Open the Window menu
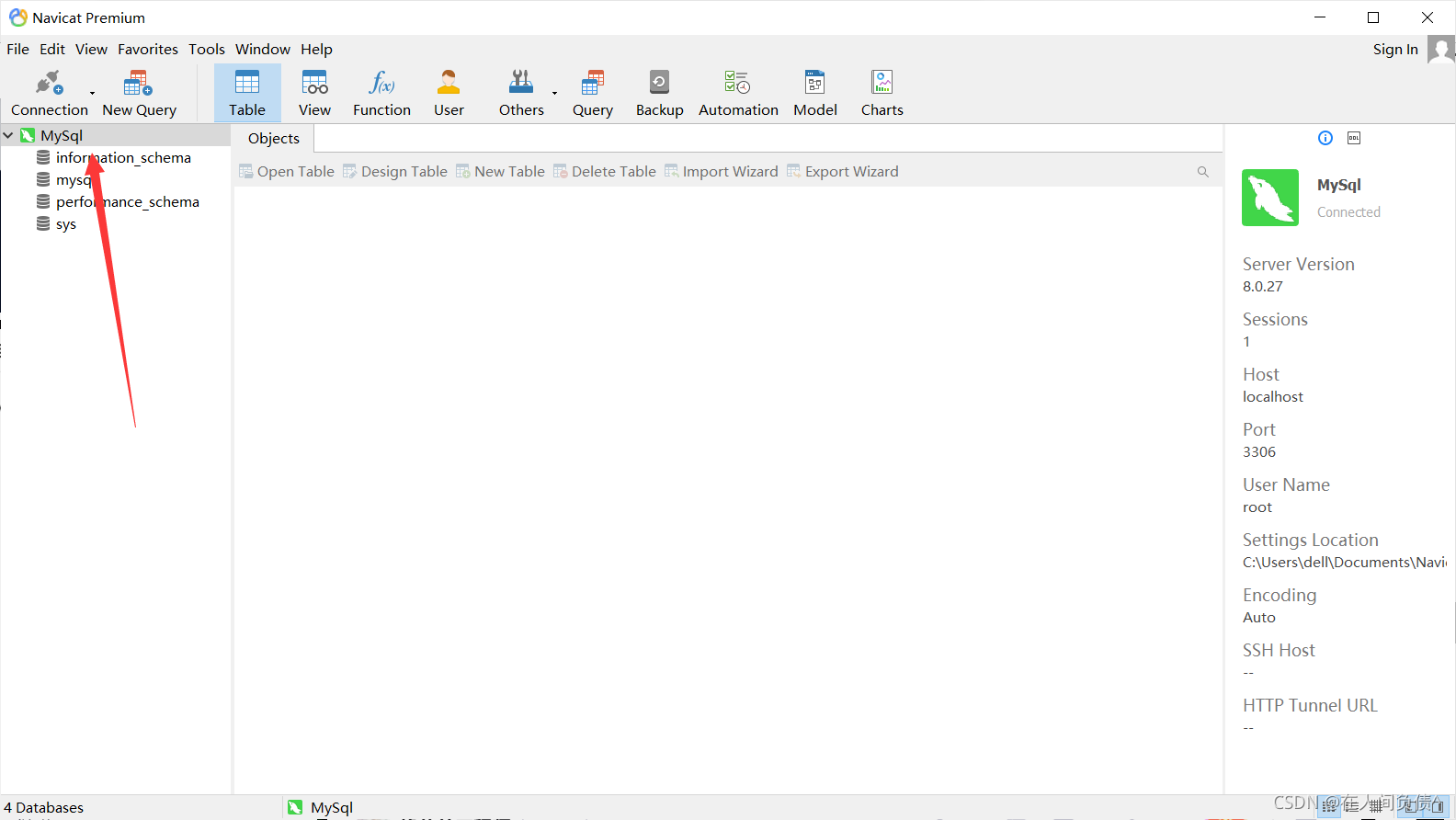 263,50
